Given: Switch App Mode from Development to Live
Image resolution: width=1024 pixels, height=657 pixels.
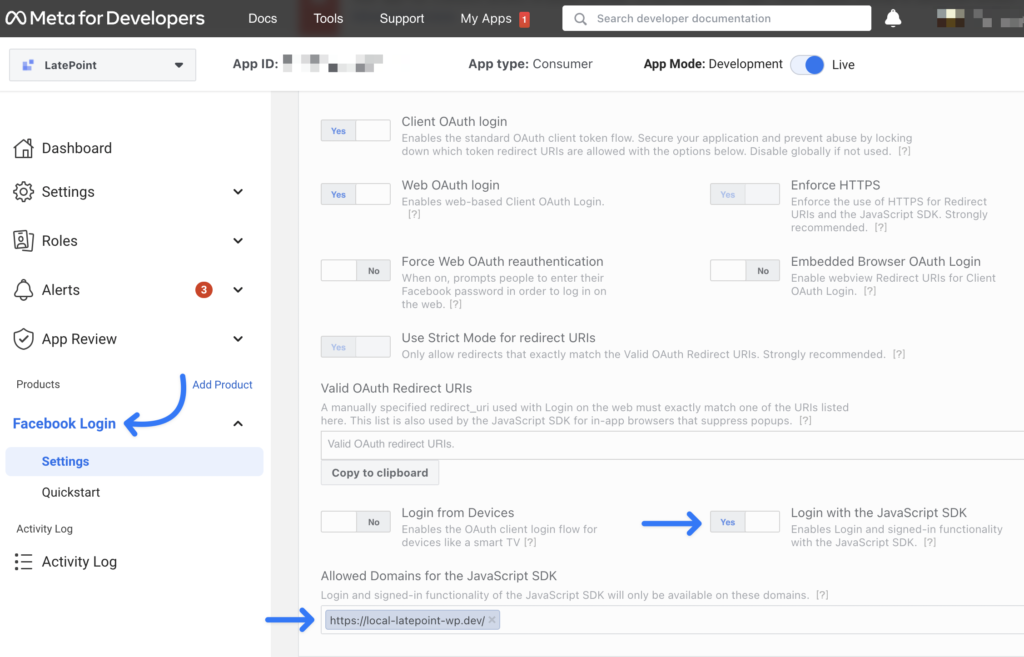Looking at the screenshot, I should pos(806,64).
